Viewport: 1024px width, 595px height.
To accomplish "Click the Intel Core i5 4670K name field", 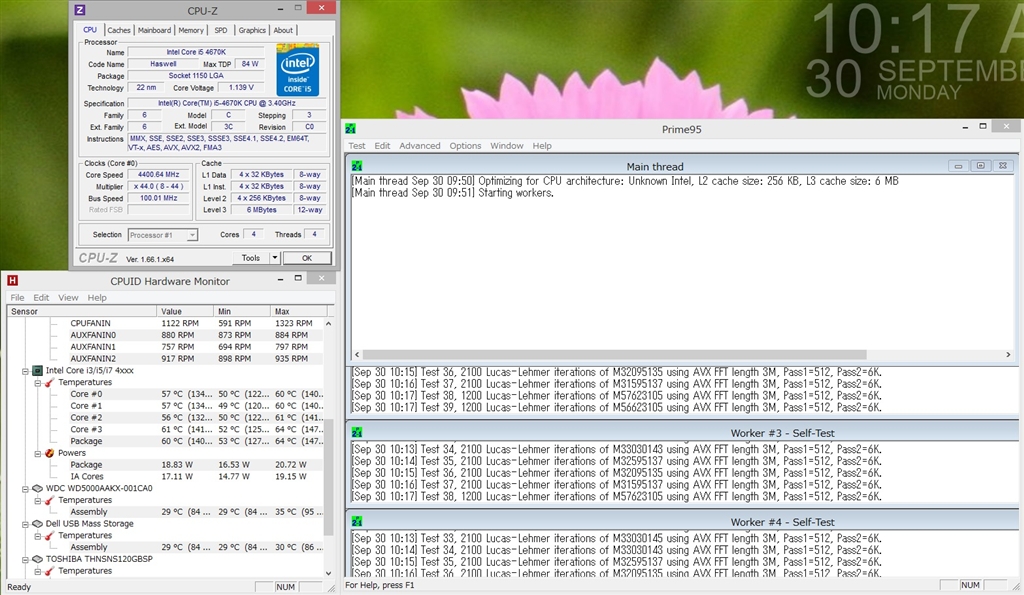I will (196, 52).
